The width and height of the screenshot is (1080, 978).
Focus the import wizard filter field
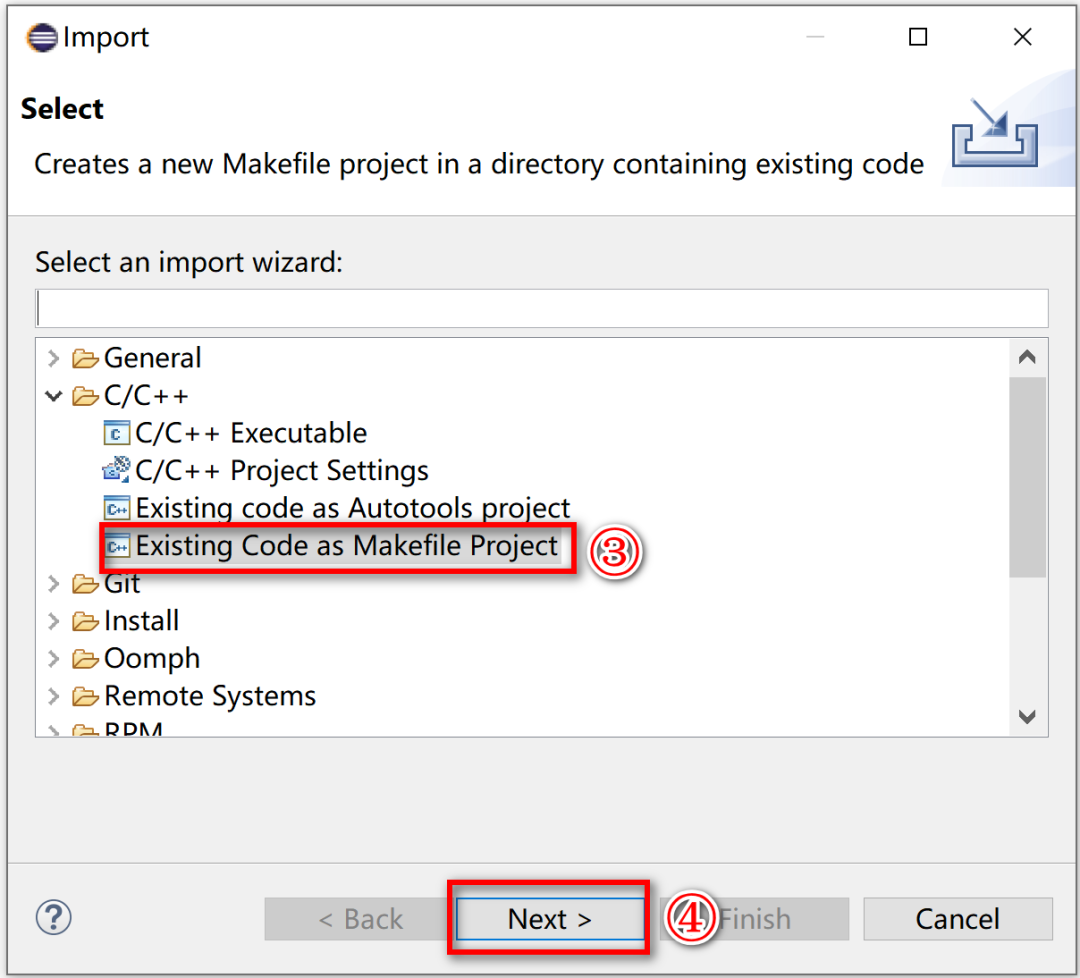pyautogui.click(x=541, y=308)
